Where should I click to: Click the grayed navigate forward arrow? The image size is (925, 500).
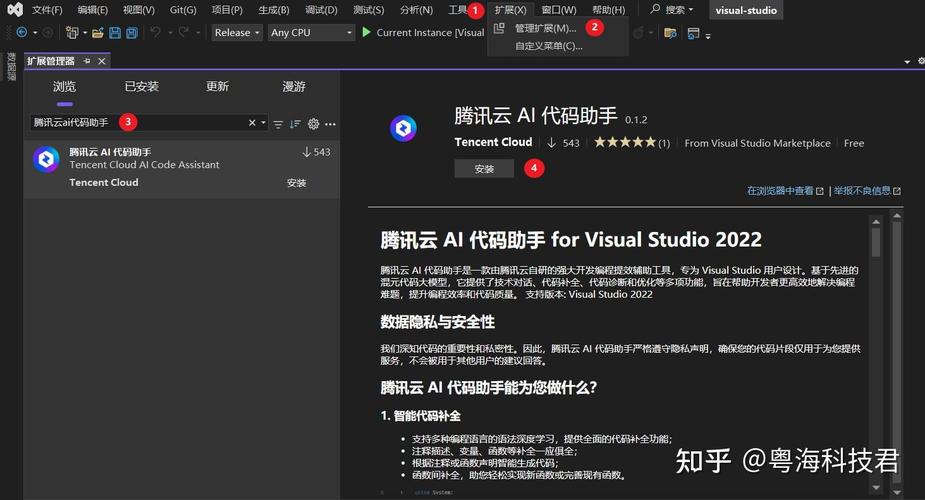click(x=48, y=32)
